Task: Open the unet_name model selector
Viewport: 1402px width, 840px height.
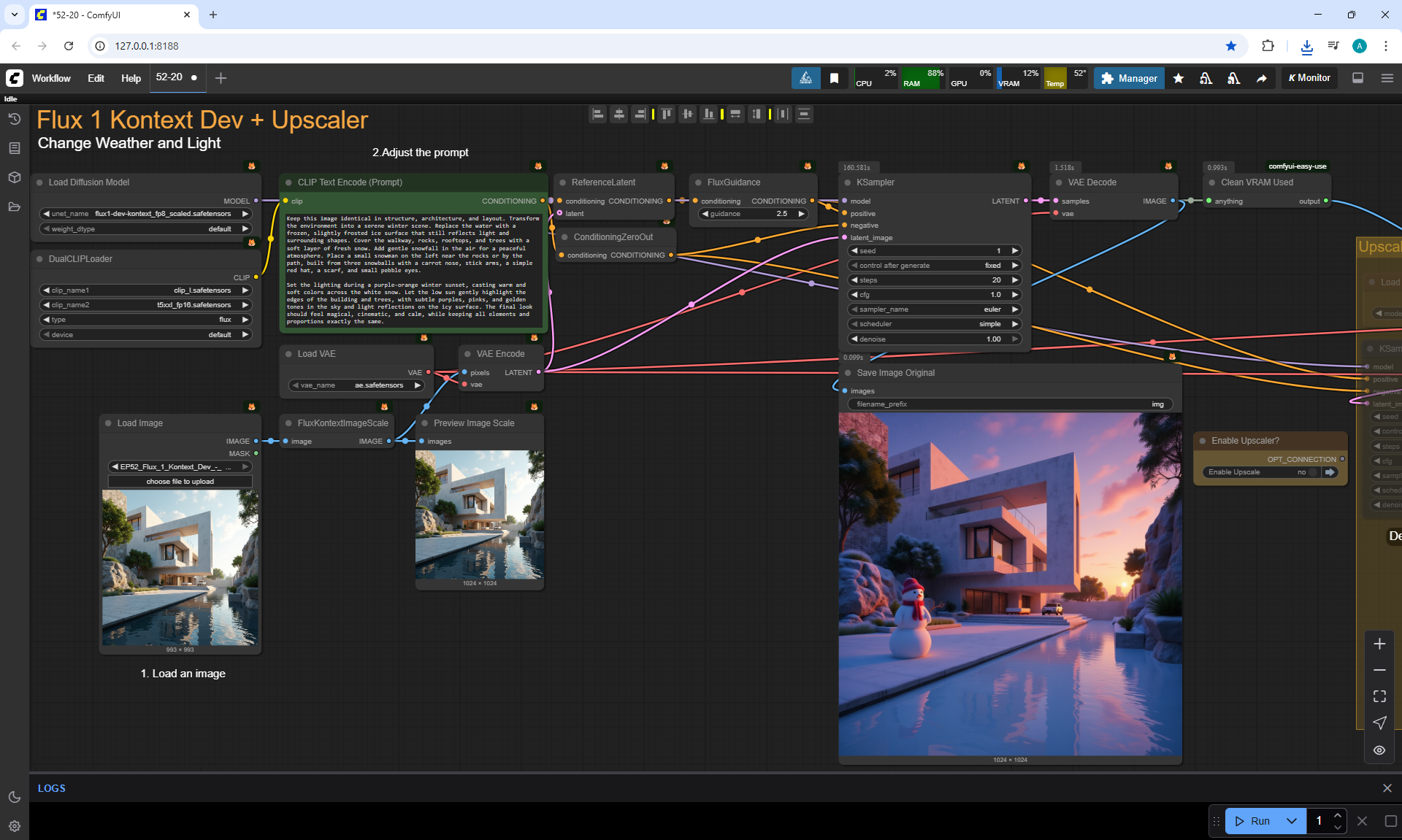Action: [x=146, y=214]
